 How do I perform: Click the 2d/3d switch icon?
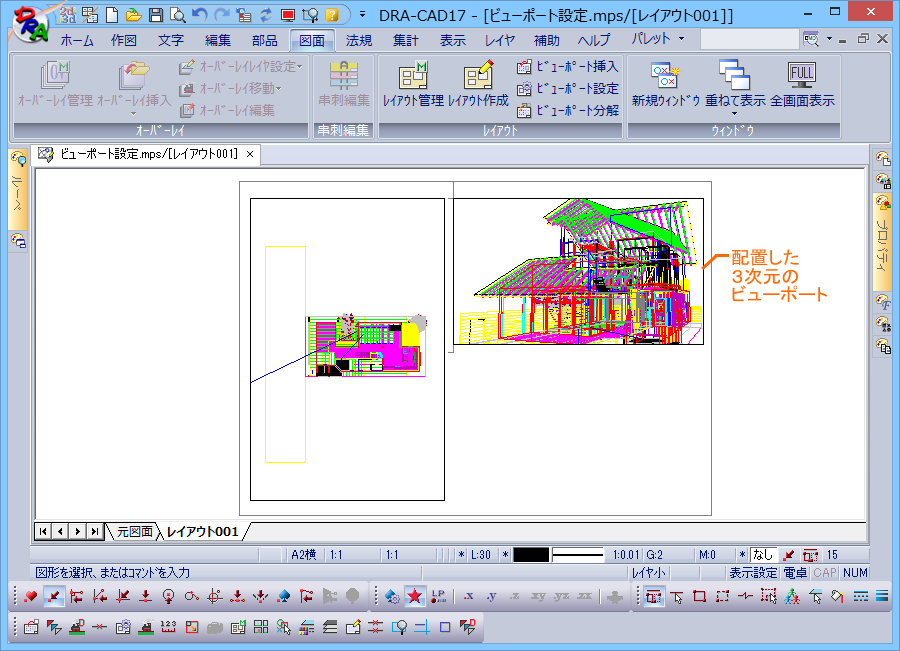click(68, 15)
